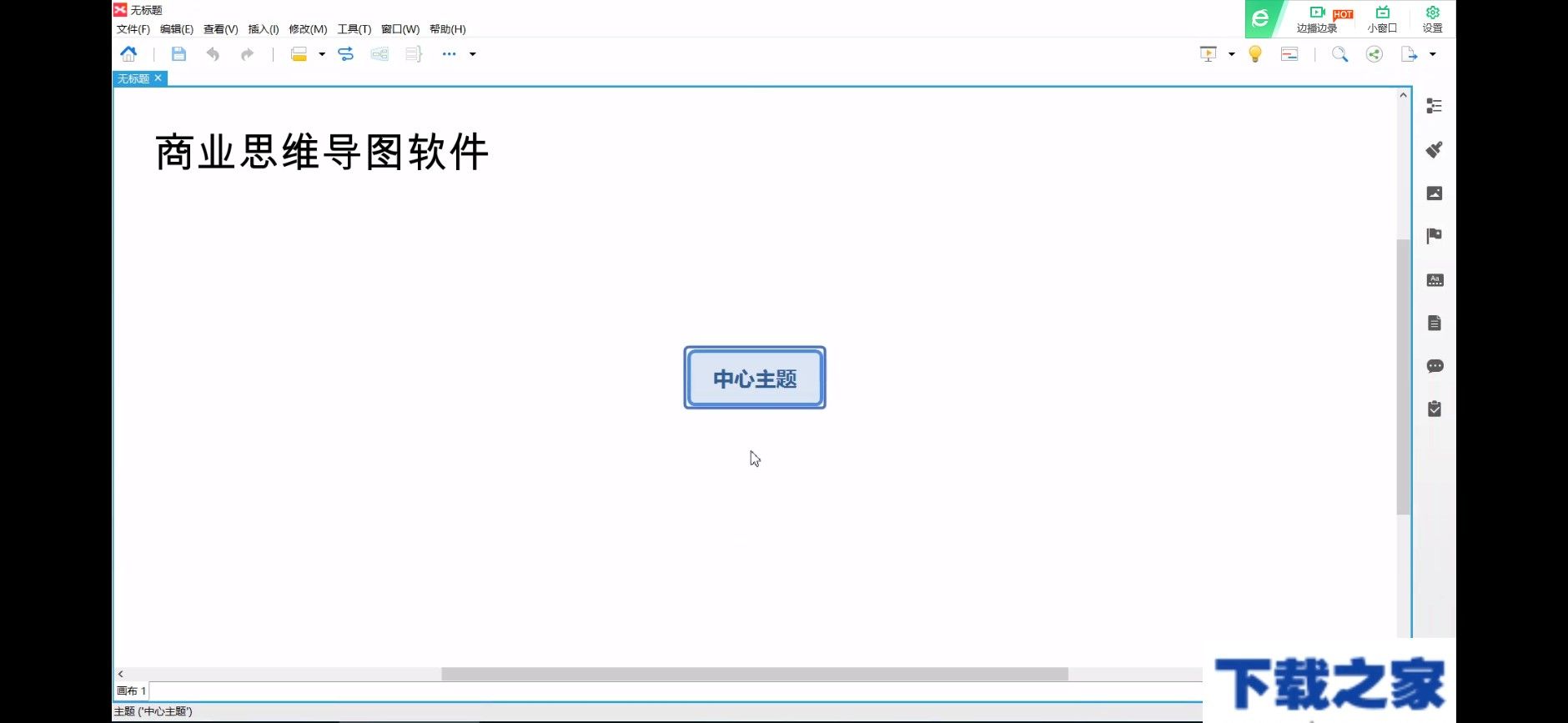
Task: Add a summary bracket
Action: coord(414,54)
